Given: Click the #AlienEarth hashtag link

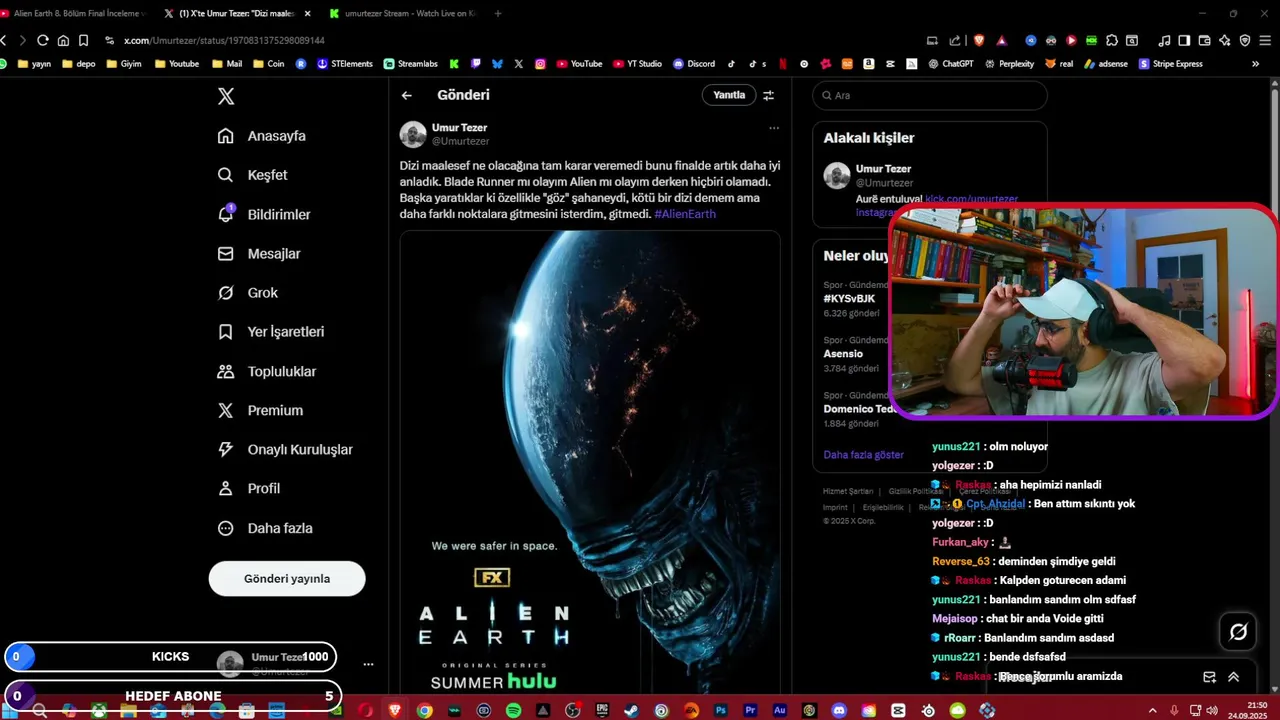Looking at the screenshot, I should coord(685,214).
